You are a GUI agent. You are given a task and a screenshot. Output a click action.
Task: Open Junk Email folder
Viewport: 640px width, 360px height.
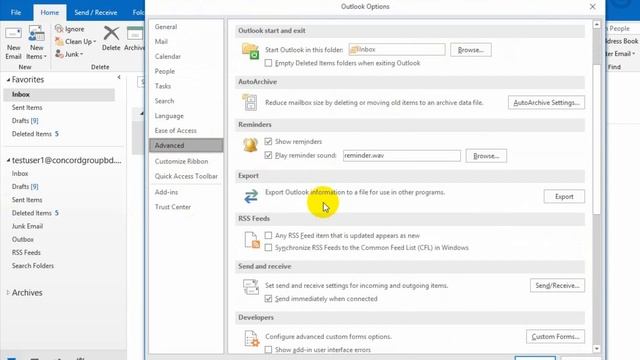[x=27, y=226]
